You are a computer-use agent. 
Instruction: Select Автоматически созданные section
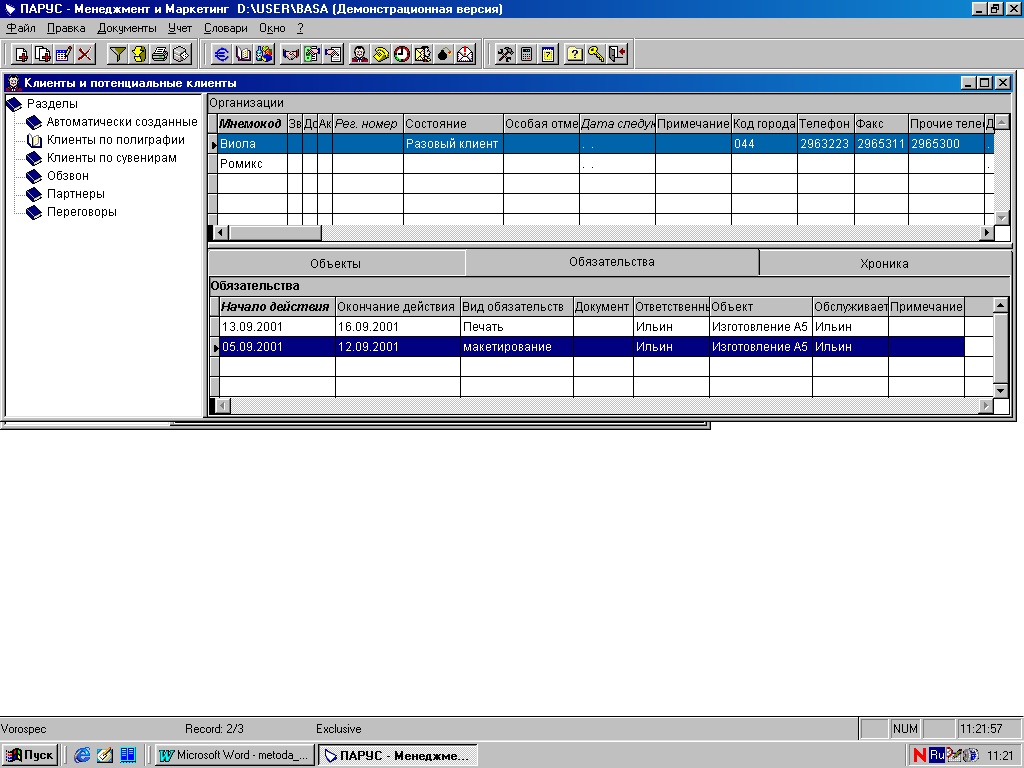coord(122,122)
